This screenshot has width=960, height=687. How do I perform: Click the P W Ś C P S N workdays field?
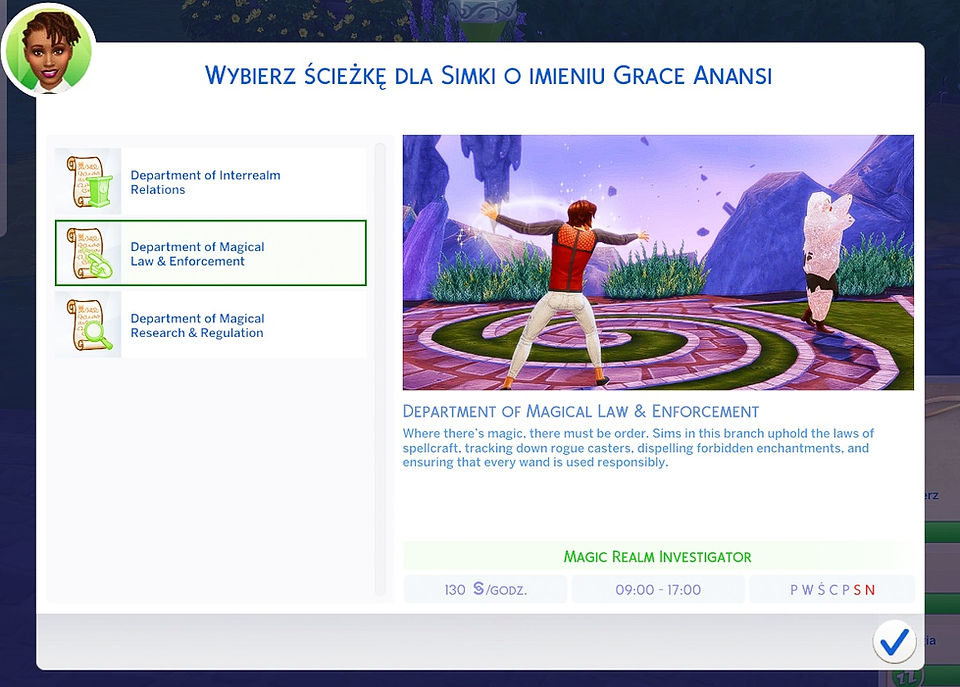click(x=832, y=590)
